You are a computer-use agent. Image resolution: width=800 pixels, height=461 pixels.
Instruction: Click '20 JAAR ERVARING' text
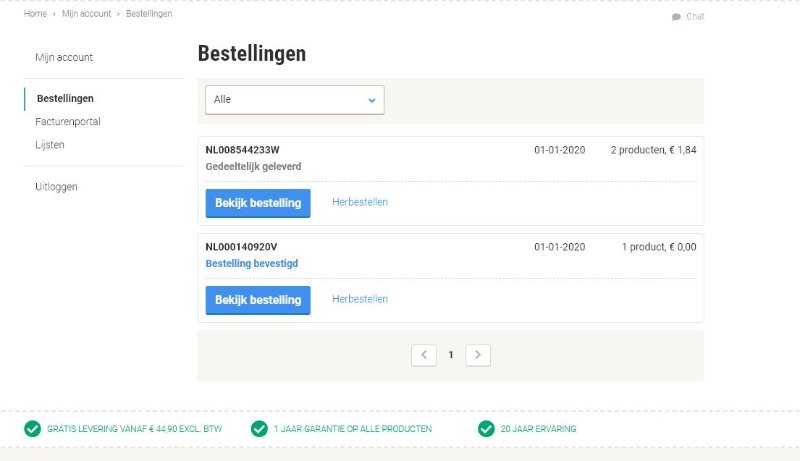pyautogui.click(x=538, y=429)
